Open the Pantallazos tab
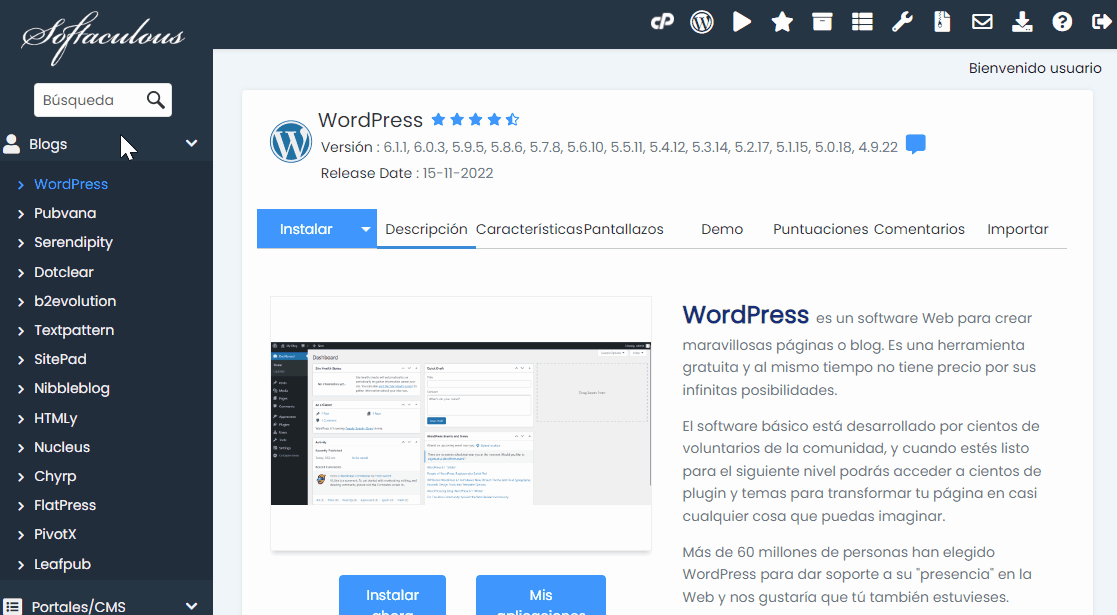 click(623, 229)
